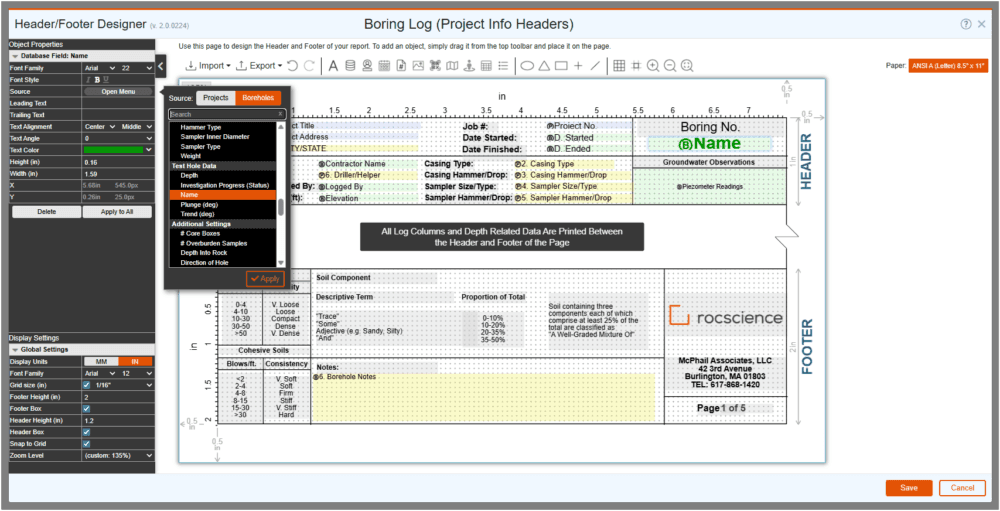
Task: Toggle the Header Box checkbox
Action: click(87, 432)
